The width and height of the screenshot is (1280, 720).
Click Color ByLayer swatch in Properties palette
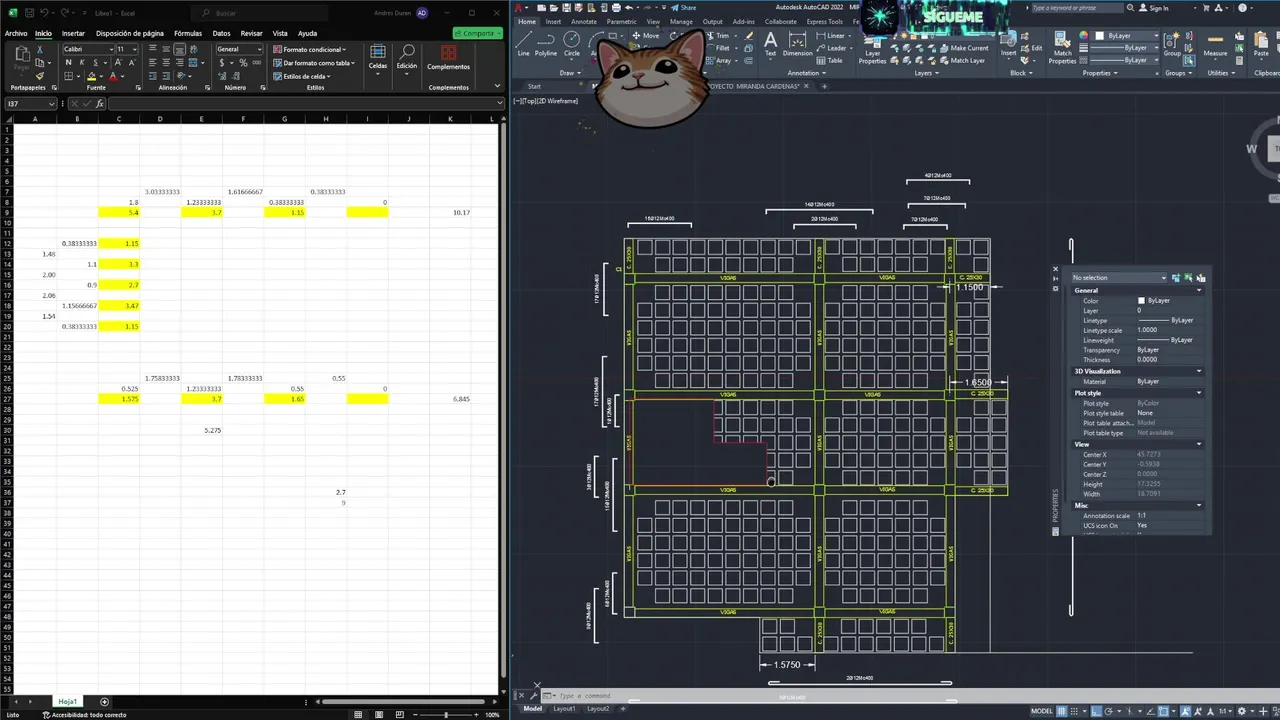click(1141, 300)
